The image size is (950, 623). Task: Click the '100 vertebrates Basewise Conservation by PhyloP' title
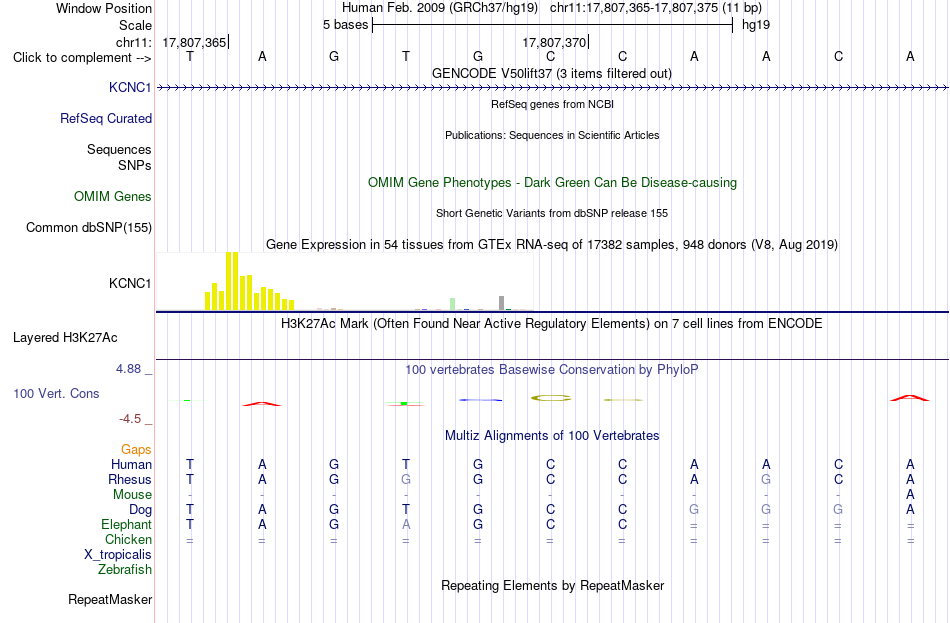[552, 369]
